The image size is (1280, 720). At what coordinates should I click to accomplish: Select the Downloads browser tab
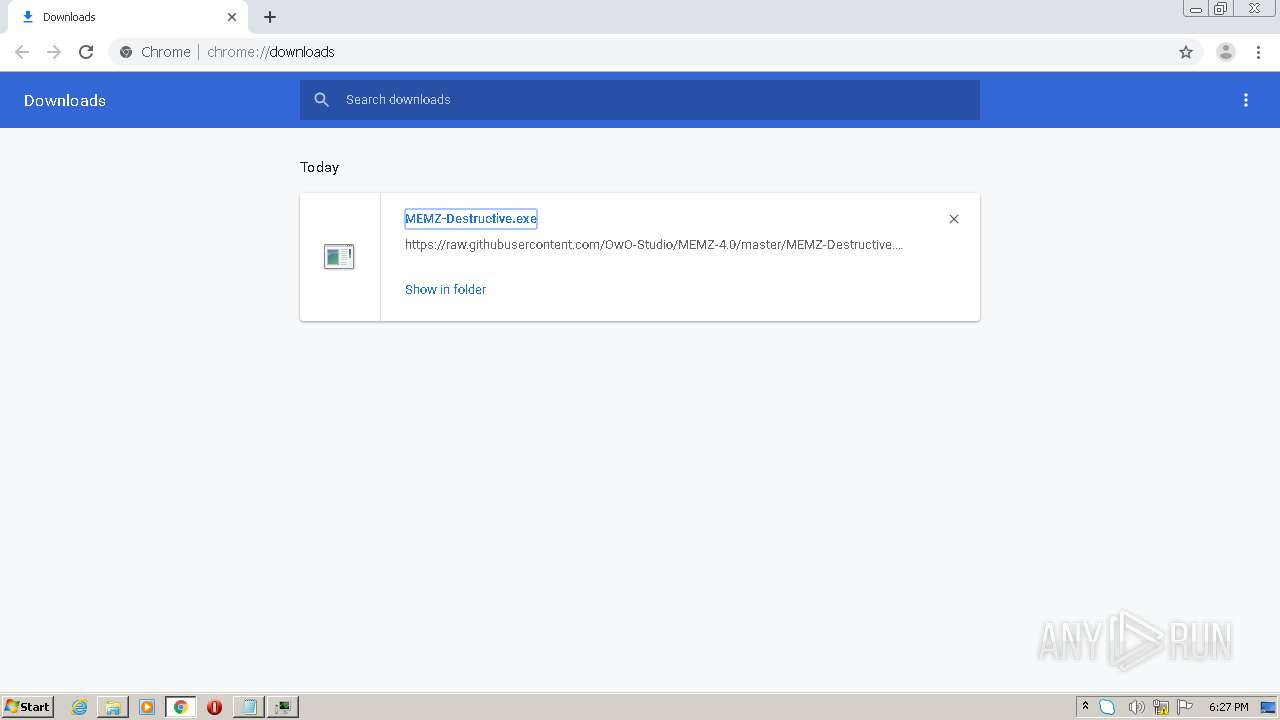[127, 17]
